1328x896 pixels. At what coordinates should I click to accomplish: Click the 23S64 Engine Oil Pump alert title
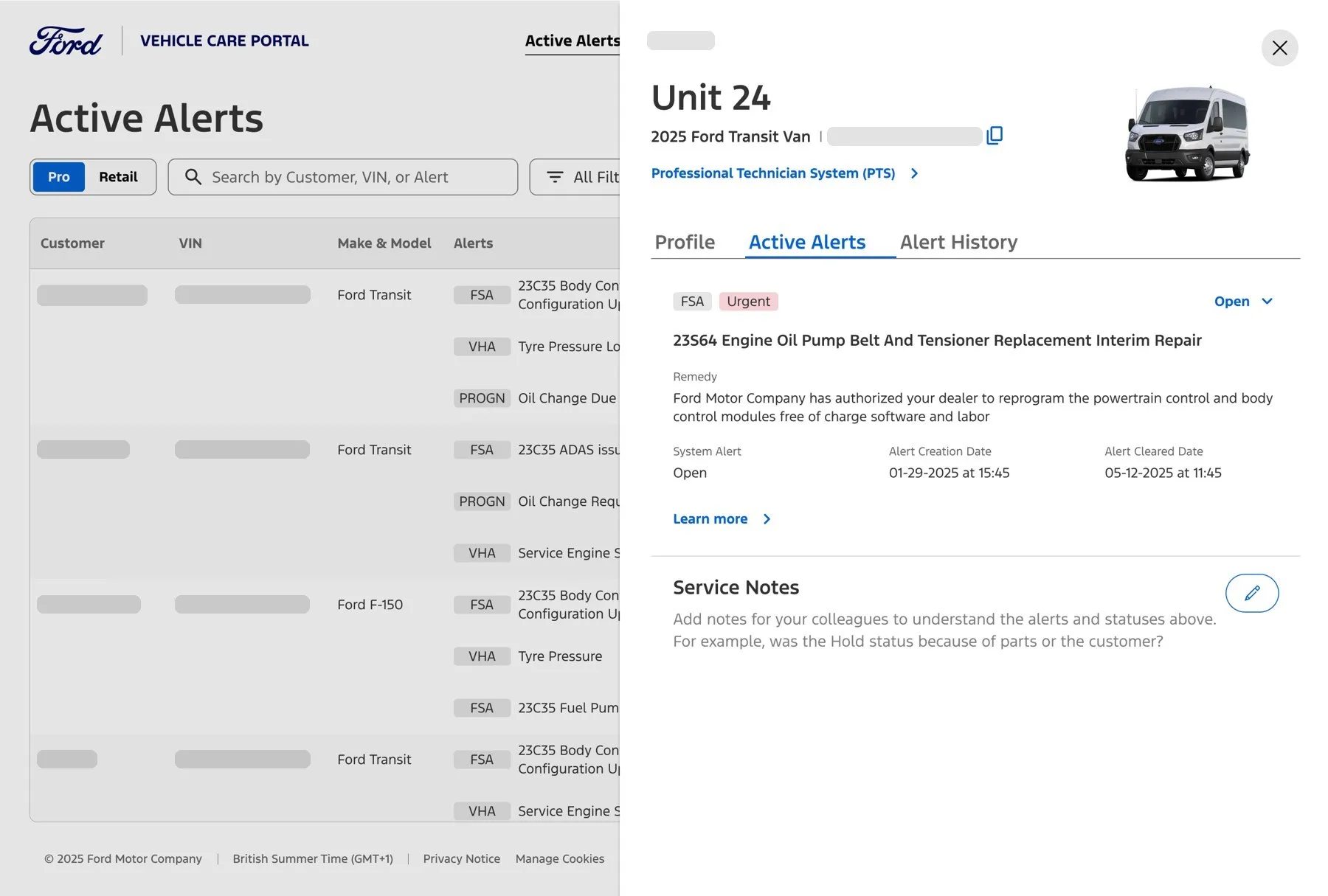coord(937,341)
